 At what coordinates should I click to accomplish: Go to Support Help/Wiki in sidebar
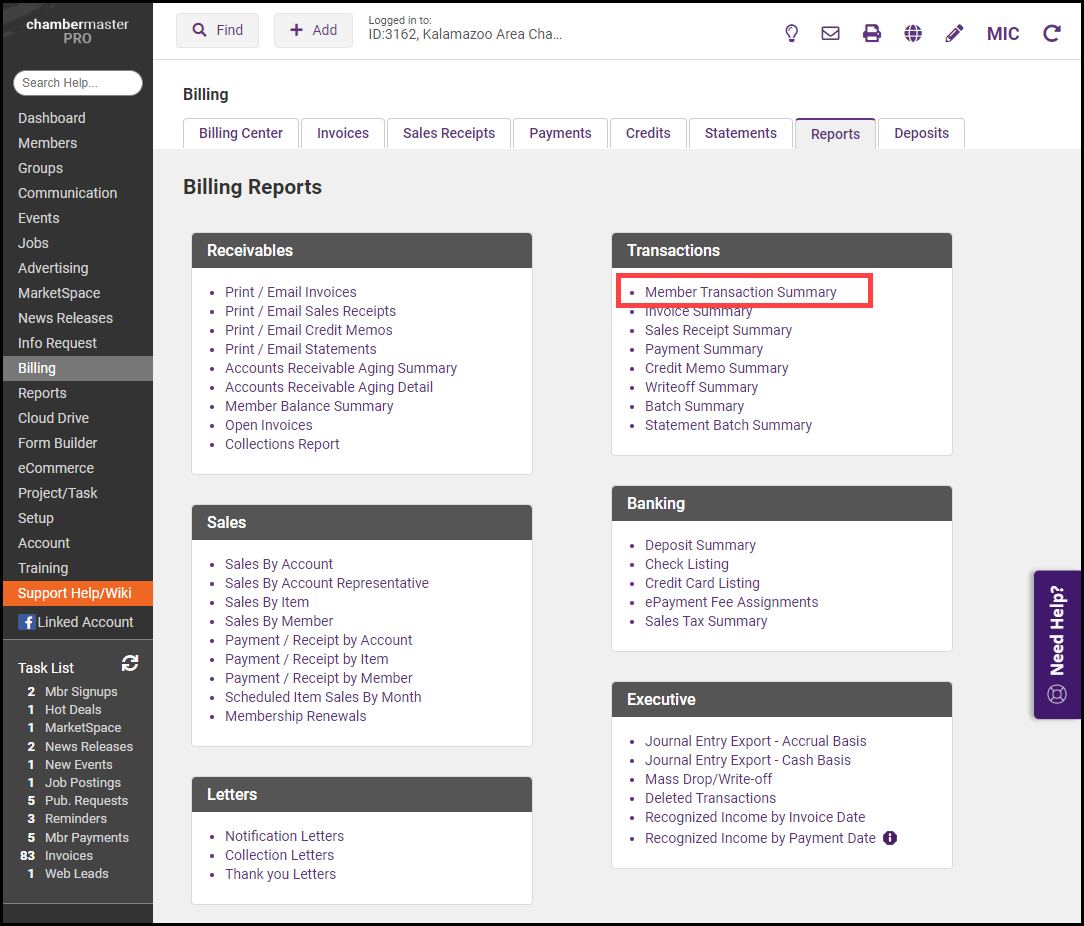coord(75,593)
